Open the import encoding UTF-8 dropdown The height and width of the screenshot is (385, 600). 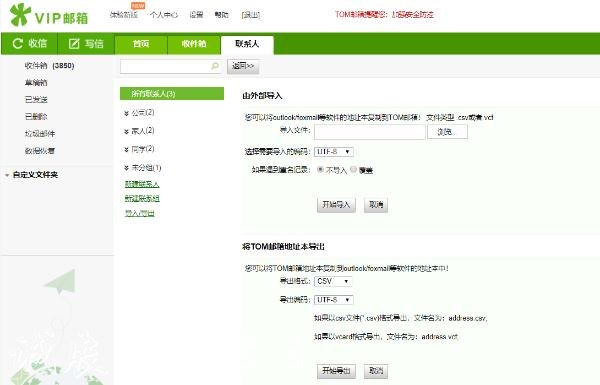(x=334, y=152)
